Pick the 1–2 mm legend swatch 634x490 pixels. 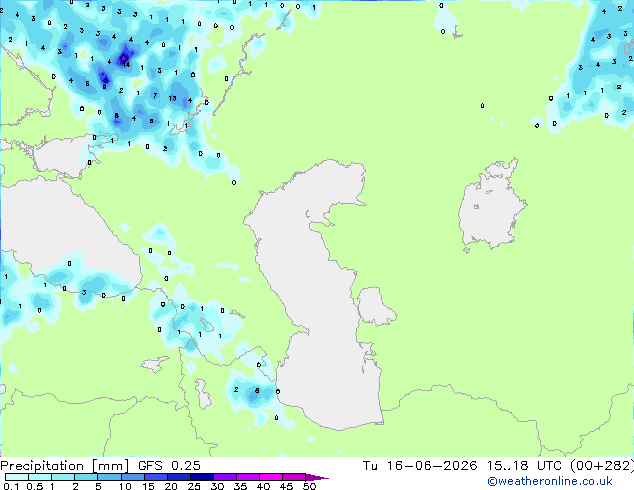point(63,477)
